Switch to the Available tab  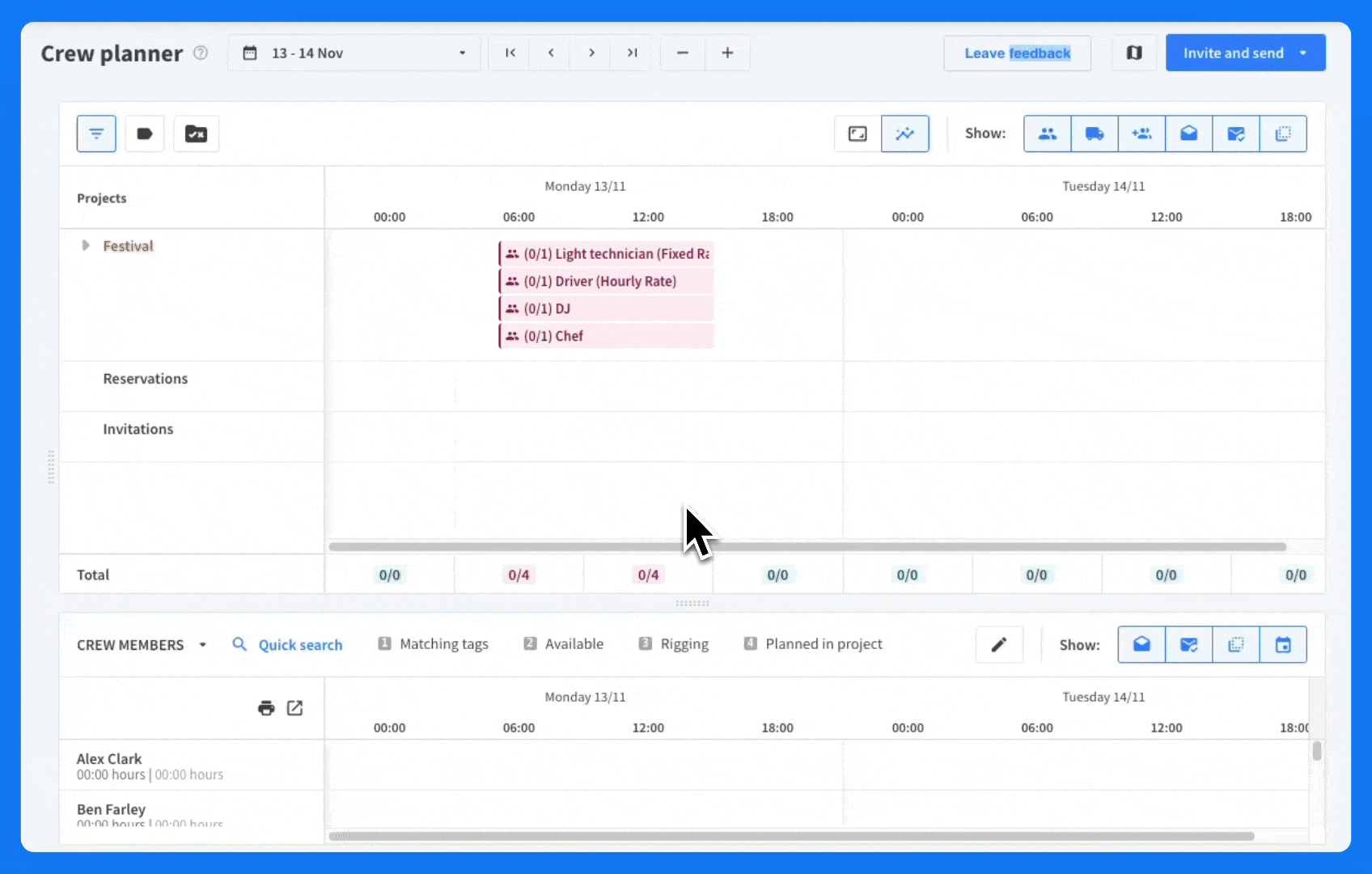563,644
